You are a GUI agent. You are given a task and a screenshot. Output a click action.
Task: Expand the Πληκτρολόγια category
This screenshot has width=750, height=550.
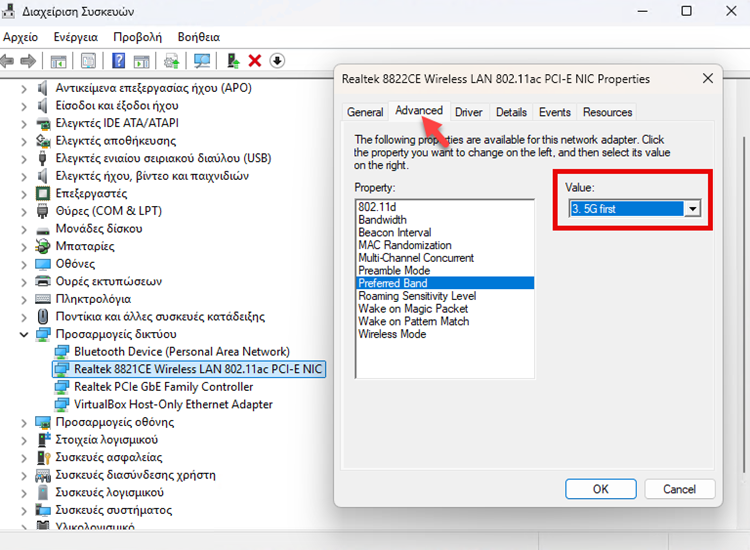(x=24, y=299)
